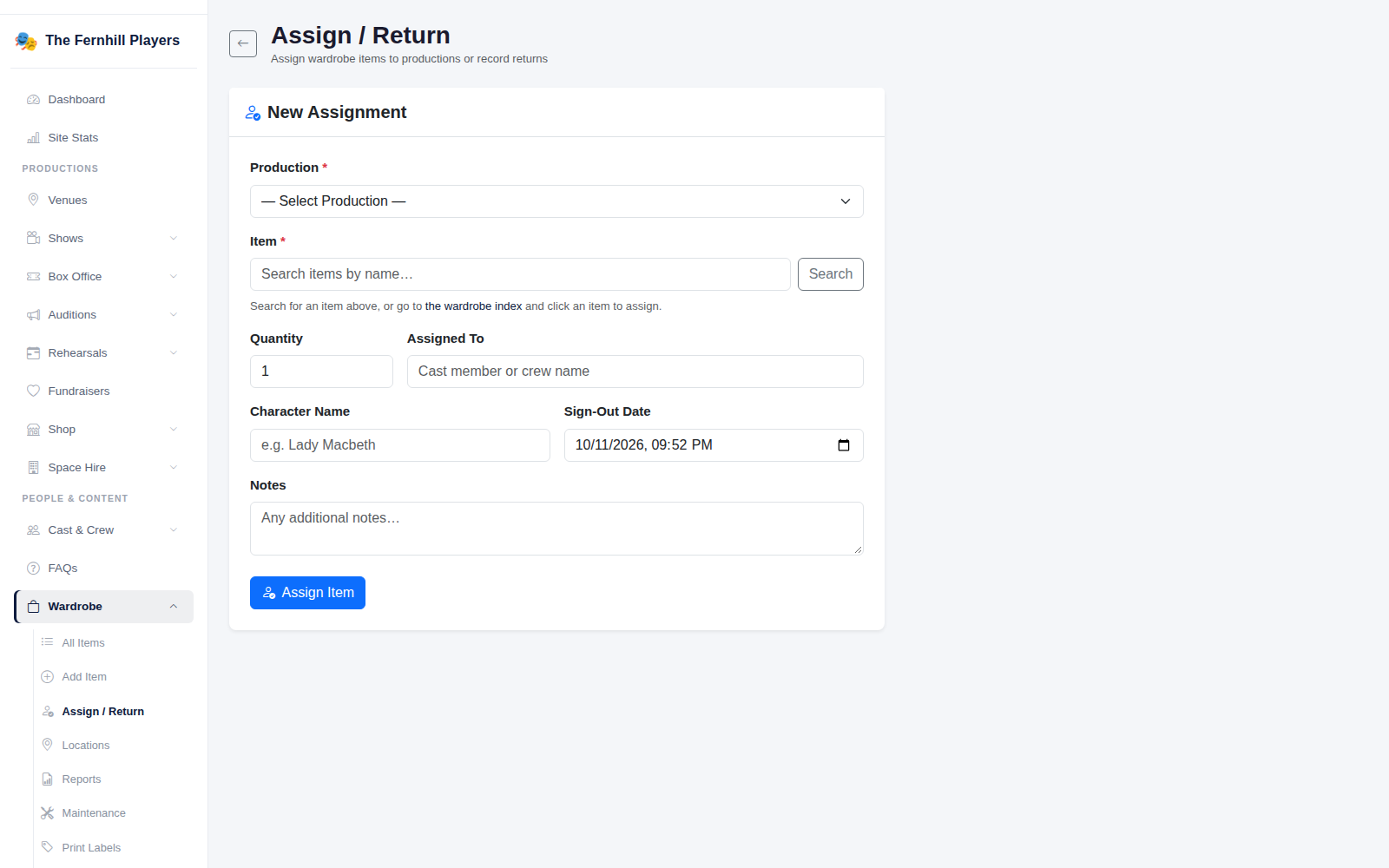Click the Assign Item button
1389x868 pixels.
307,593
